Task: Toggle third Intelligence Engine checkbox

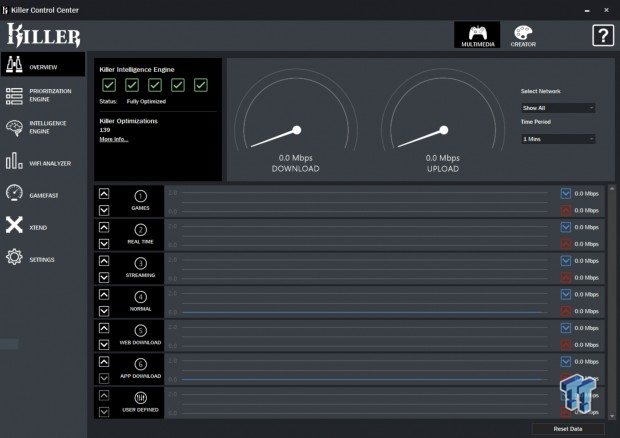Action: pos(155,85)
